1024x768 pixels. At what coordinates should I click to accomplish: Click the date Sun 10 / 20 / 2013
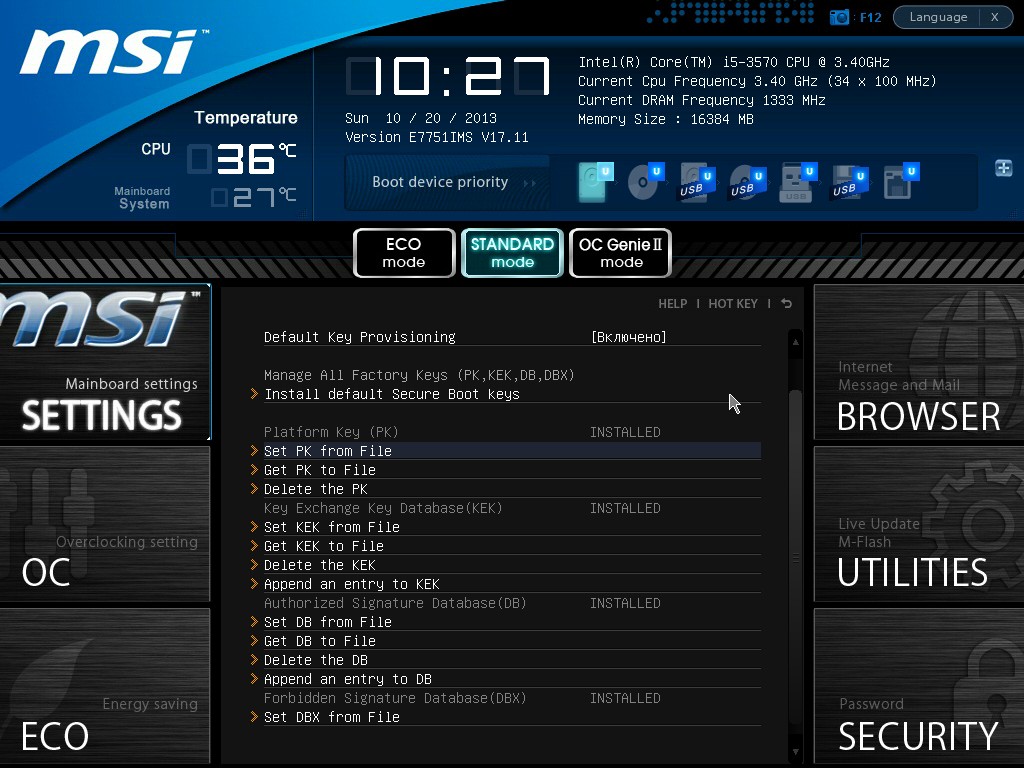(x=421, y=118)
